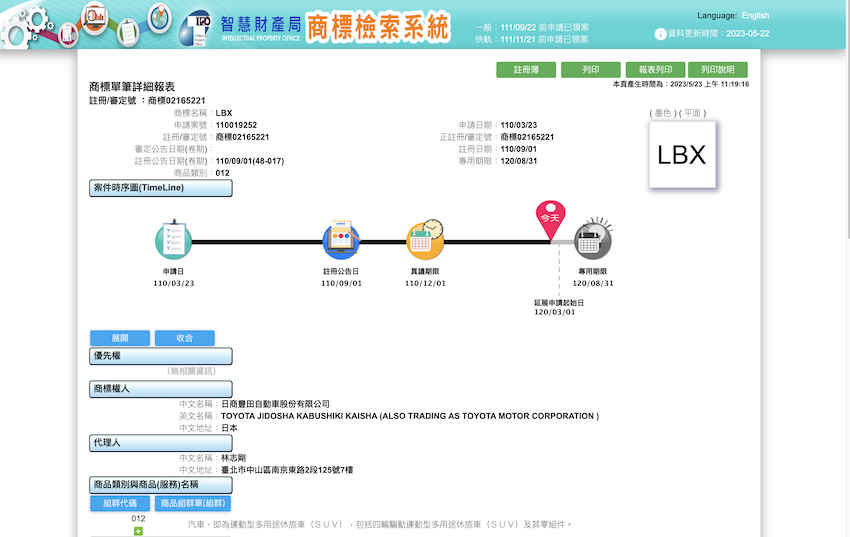Image resolution: width=850 pixels, height=537 pixels.
Task: Click the TOYOTA JIDOSHA KABUSHIKI KAISHA English name
Action: click(x=410, y=416)
